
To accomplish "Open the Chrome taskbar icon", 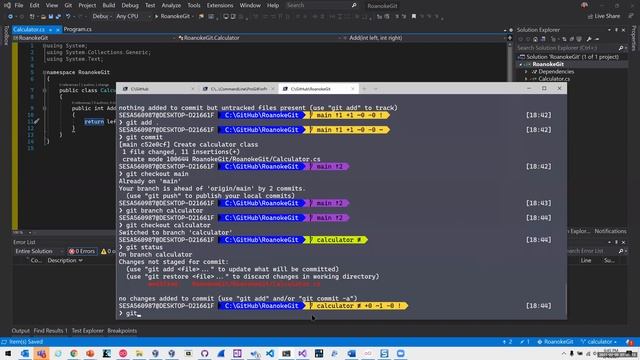I will (x=74, y=353).
